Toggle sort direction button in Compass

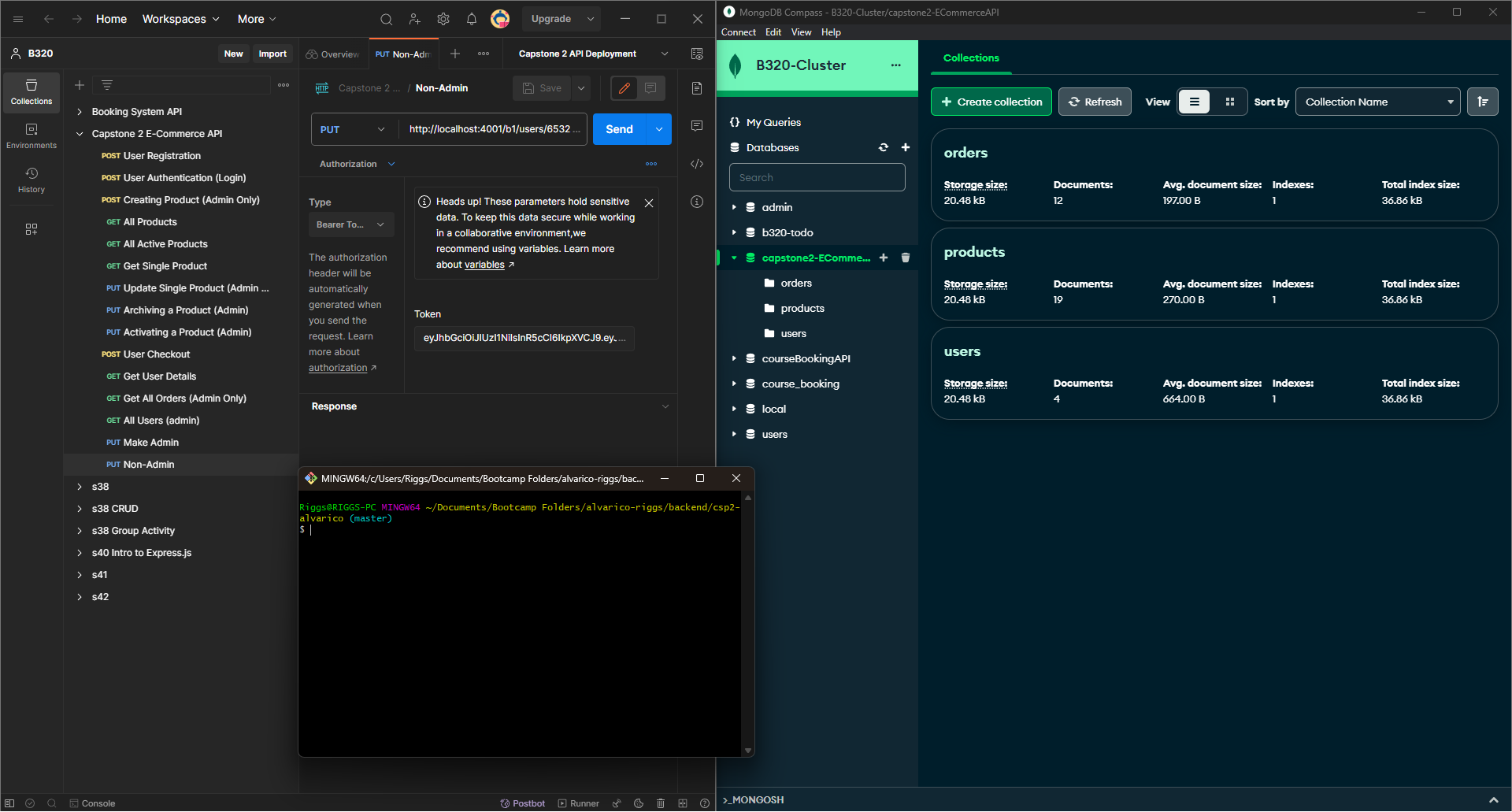pos(1482,102)
